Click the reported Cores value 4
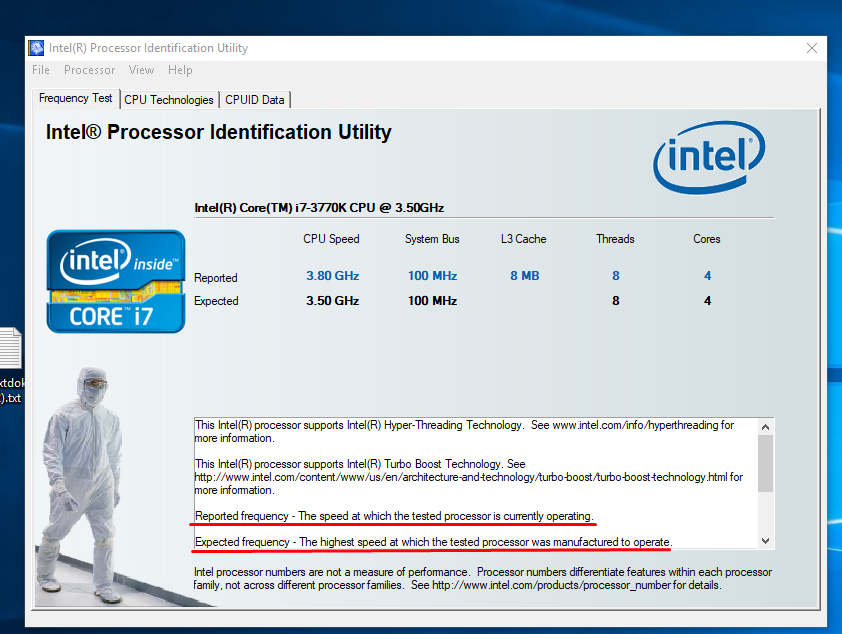 tap(708, 276)
